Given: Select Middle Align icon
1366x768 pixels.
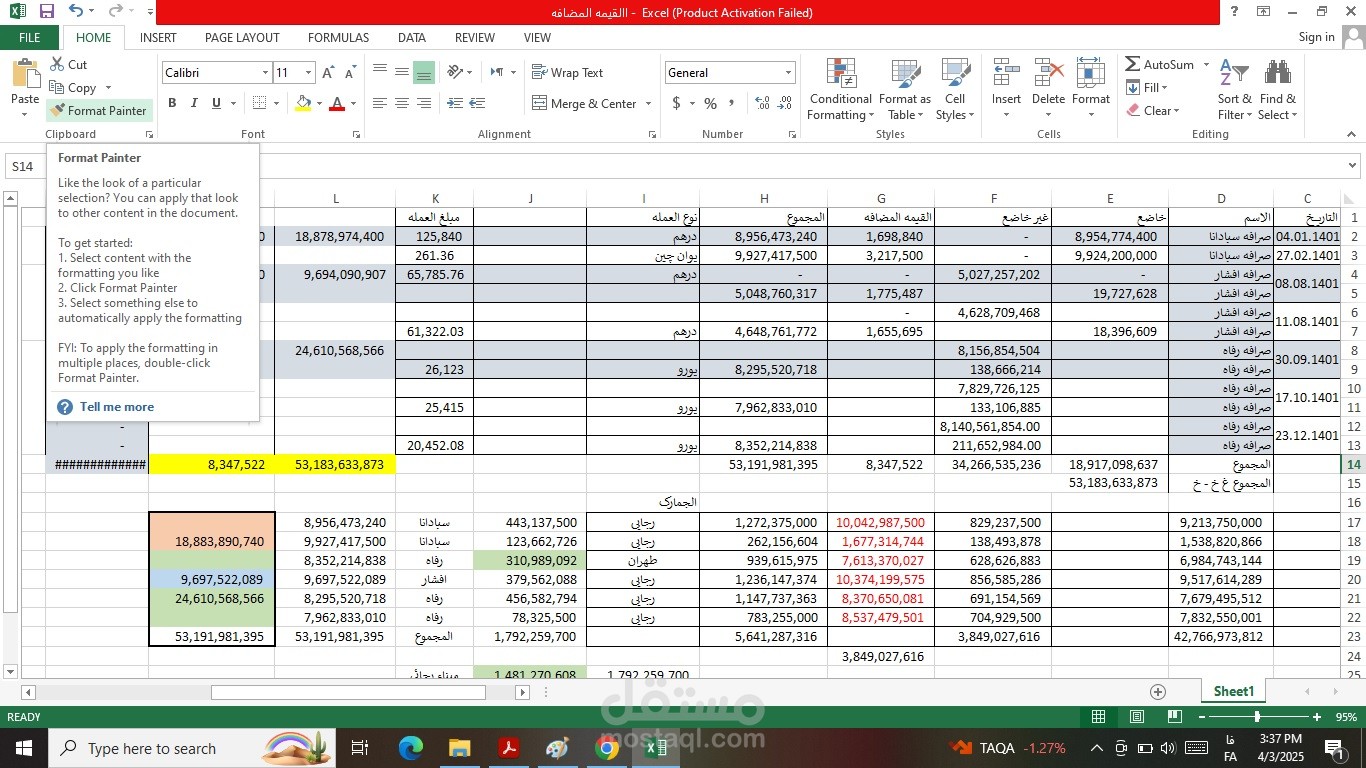Looking at the screenshot, I should coord(401,72).
